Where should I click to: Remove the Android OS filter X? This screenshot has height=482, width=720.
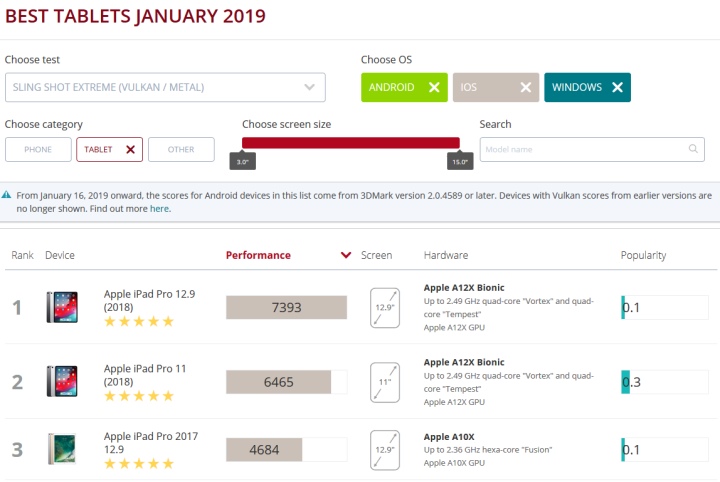pos(433,88)
